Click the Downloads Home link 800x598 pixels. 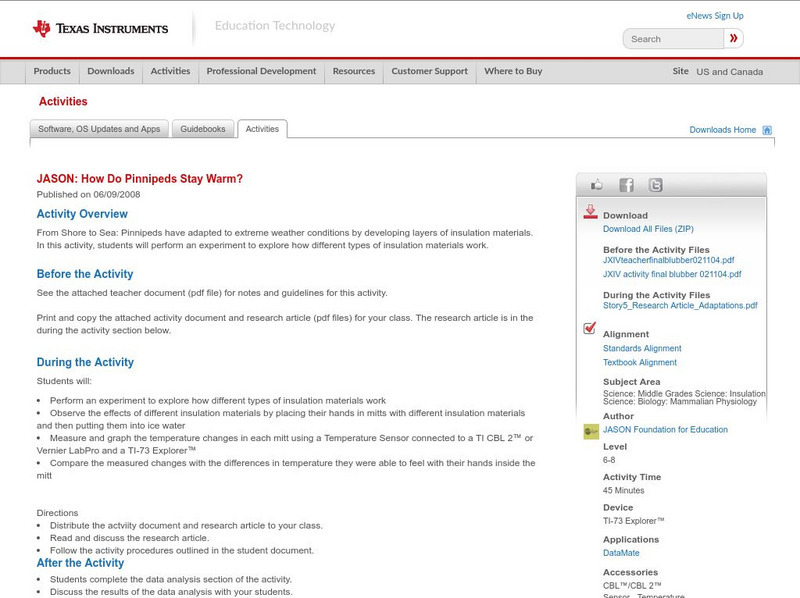click(722, 130)
